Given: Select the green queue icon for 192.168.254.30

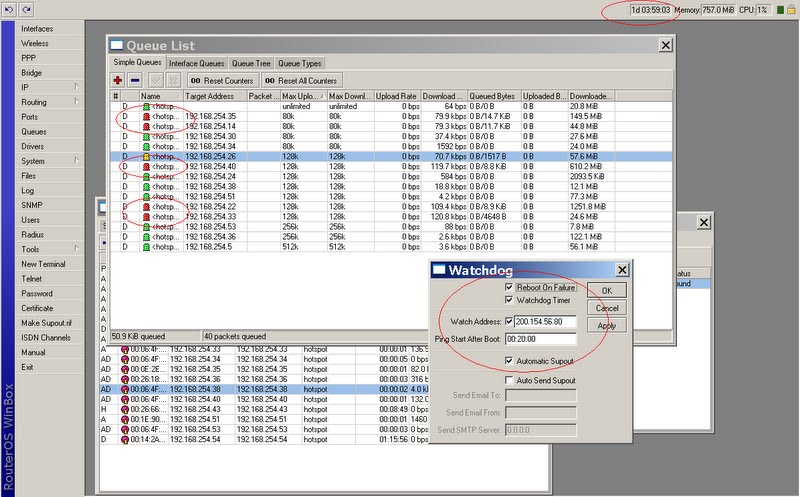Looking at the screenshot, I should (x=146, y=137).
